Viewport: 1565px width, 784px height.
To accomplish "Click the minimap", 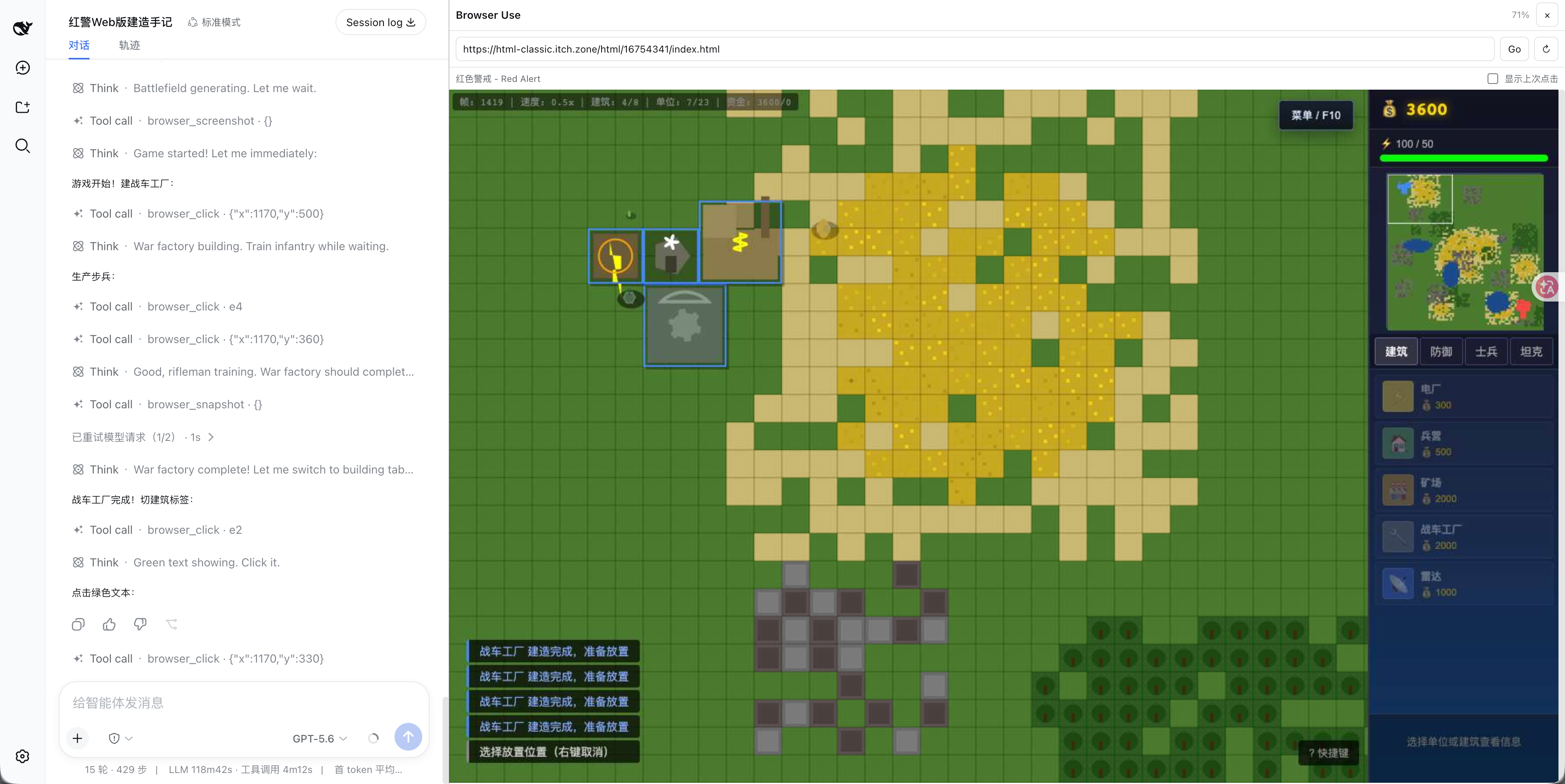I will coord(1465,251).
